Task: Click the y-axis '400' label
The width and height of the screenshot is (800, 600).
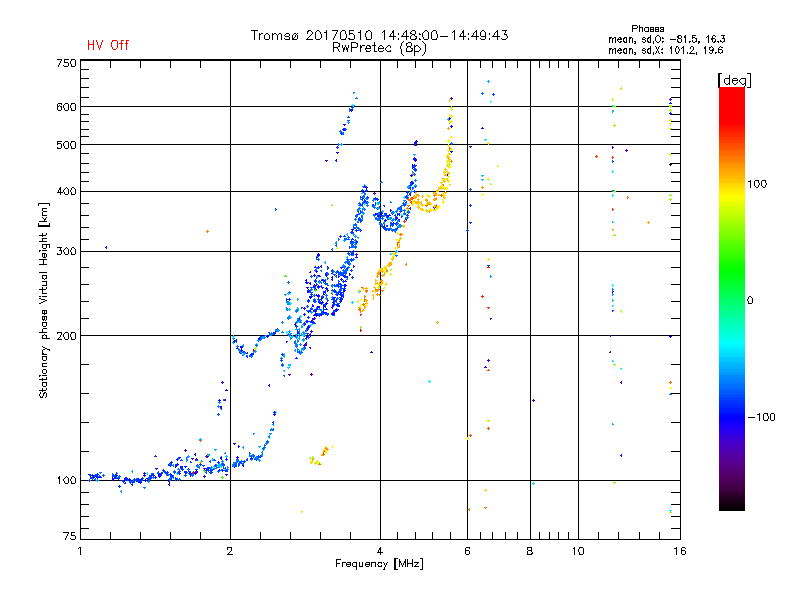Action: click(66, 191)
